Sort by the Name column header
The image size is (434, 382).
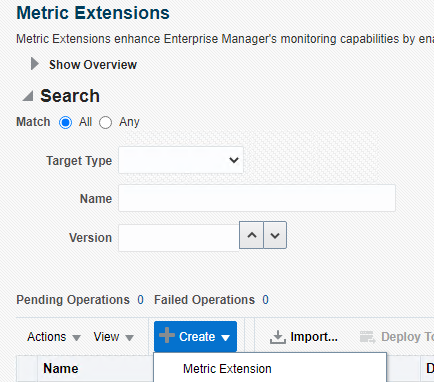61,368
